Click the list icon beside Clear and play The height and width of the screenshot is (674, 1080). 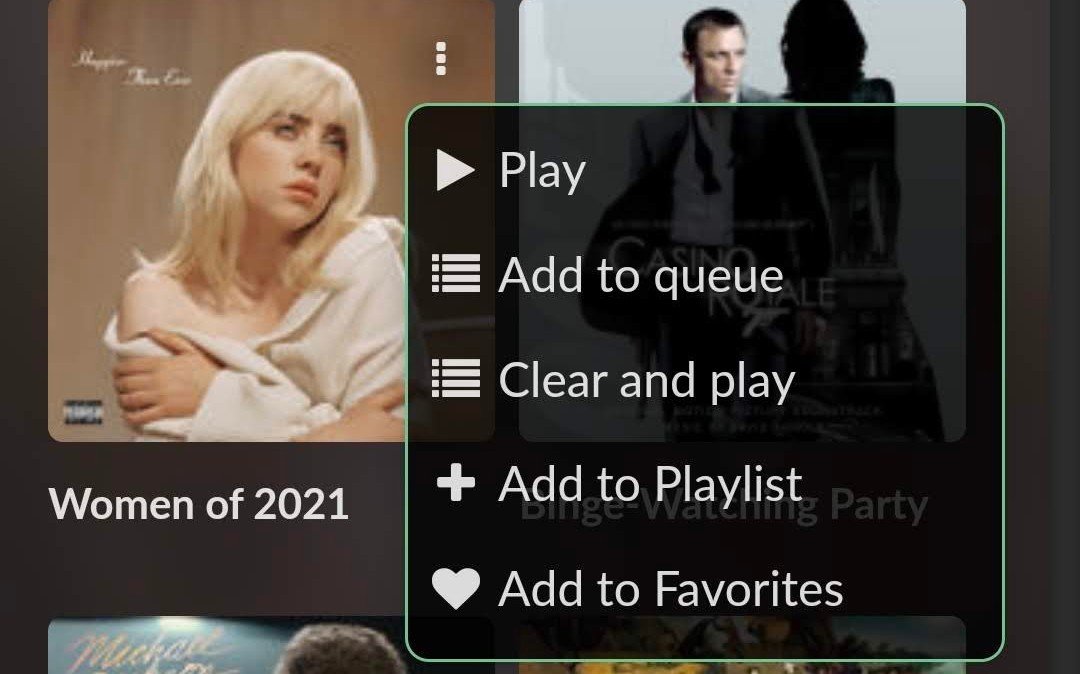(455, 378)
